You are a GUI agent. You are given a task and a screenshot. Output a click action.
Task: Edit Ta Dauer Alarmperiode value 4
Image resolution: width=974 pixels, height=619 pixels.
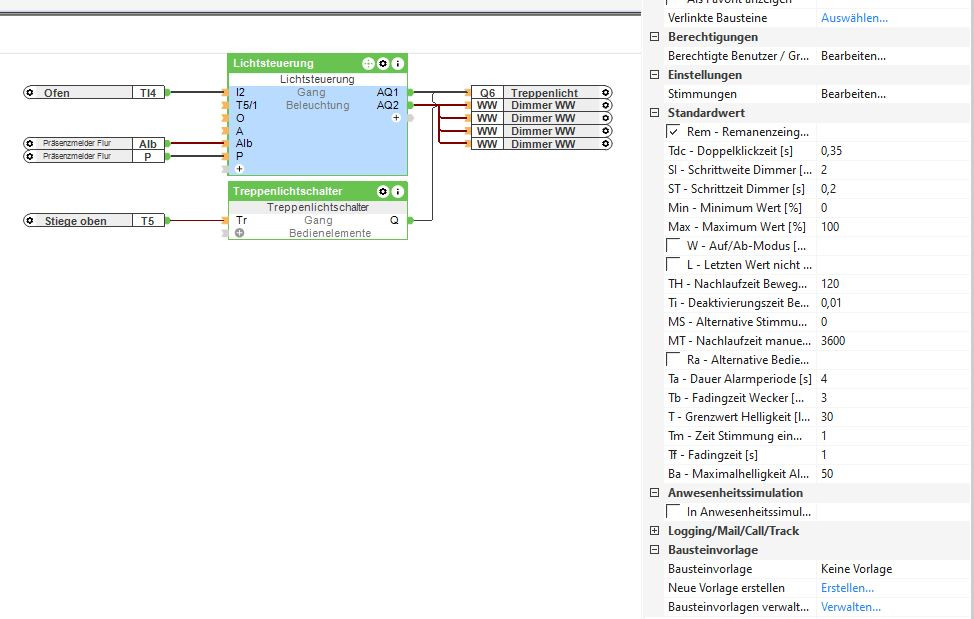(892, 379)
